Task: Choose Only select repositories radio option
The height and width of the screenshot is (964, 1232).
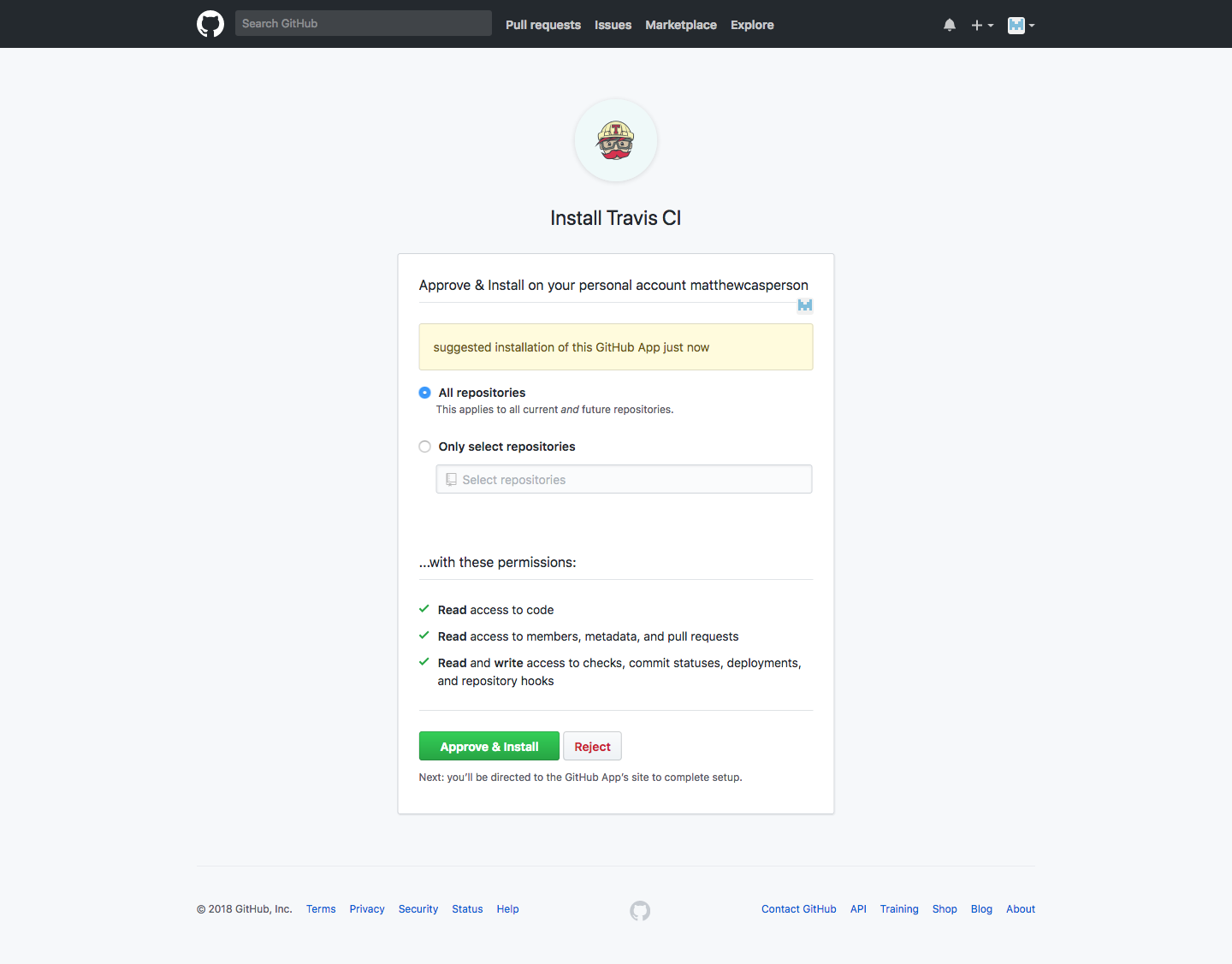Action: click(425, 447)
